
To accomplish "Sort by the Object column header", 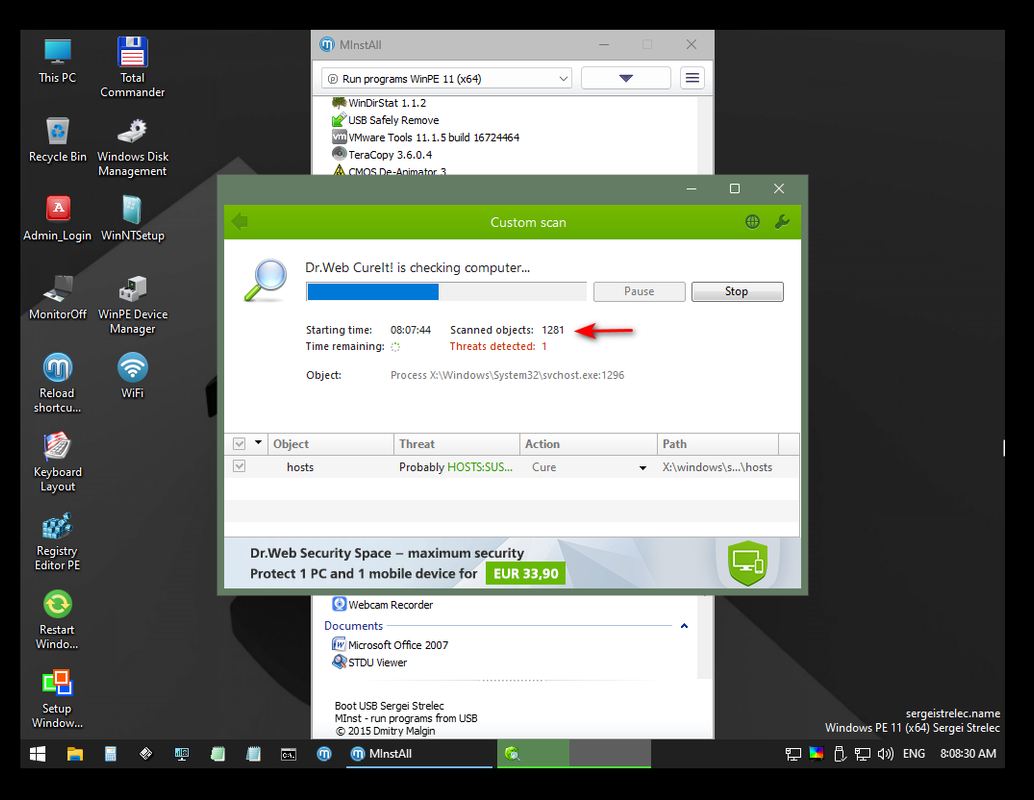I will 331,444.
